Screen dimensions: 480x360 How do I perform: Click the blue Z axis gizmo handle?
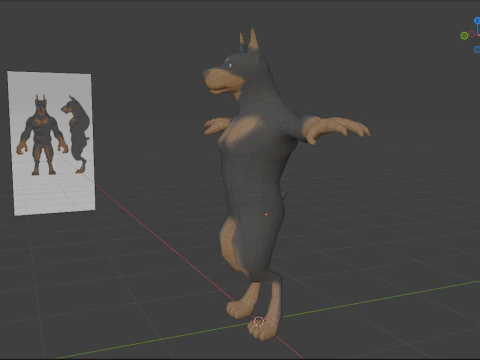point(477,21)
